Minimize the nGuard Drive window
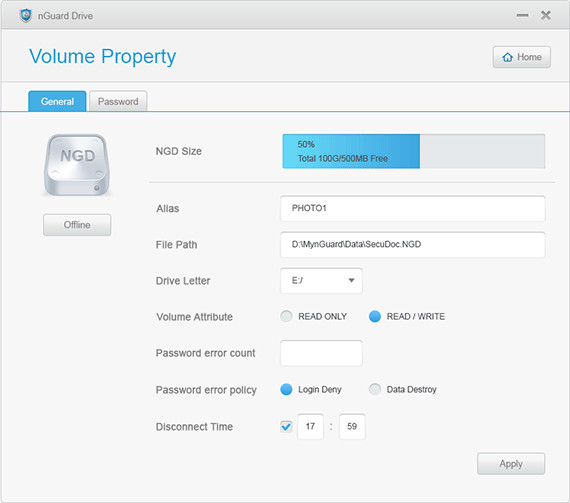The width and height of the screenshot is (570, 503). (x=522, y=15)
